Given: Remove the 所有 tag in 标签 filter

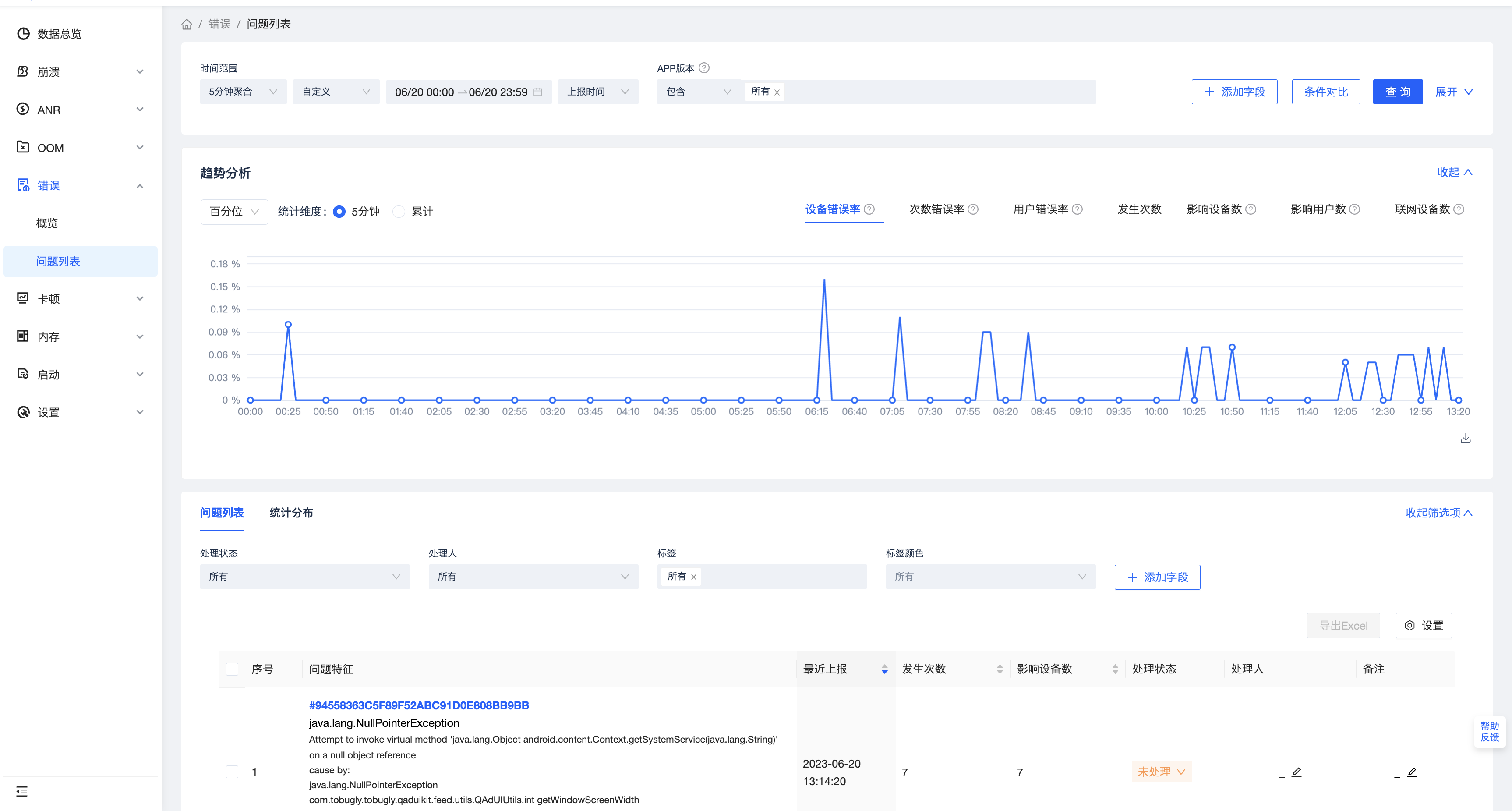Looking at the screenshot, I should [694, 577].
